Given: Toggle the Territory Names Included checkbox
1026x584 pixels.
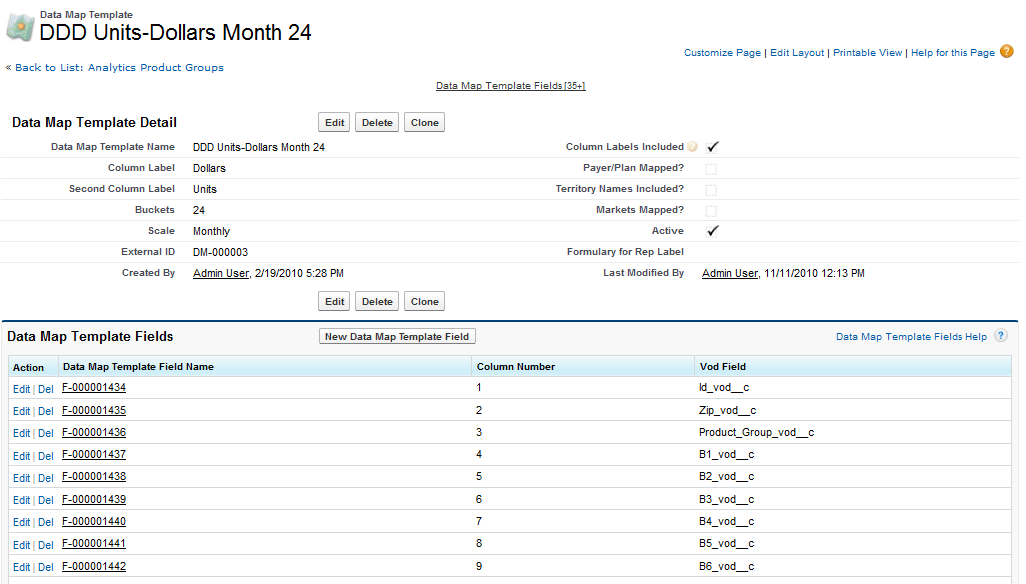Looking at the screenshot, I should pyautogui.click(x=711, y=189).
